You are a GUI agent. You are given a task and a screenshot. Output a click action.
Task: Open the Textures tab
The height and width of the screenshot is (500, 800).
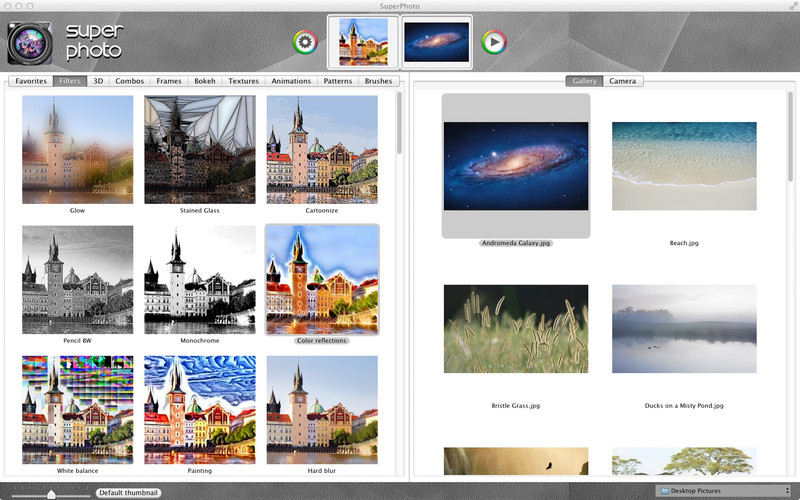[243, 81]
